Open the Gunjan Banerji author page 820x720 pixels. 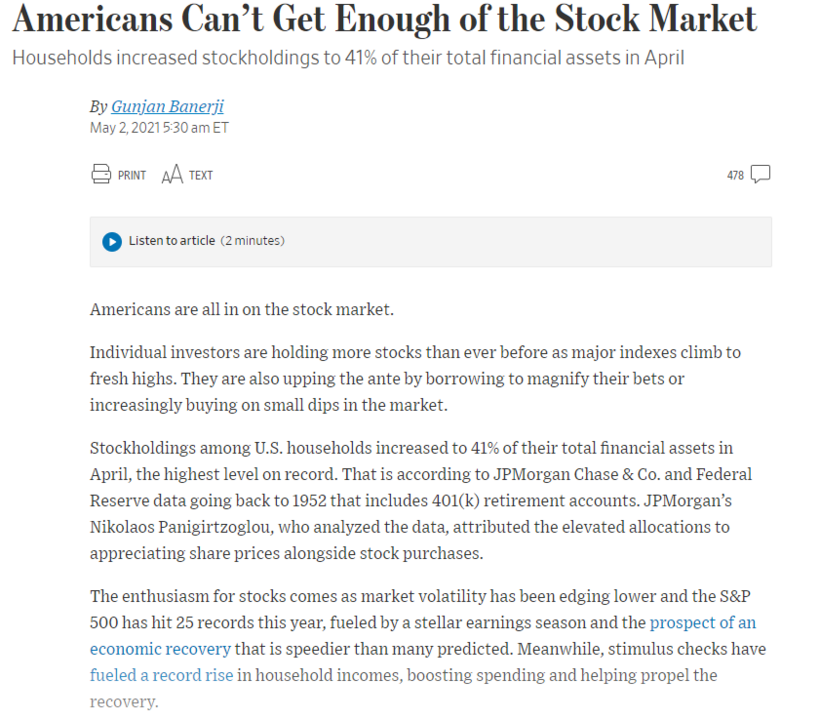(166, 106)
